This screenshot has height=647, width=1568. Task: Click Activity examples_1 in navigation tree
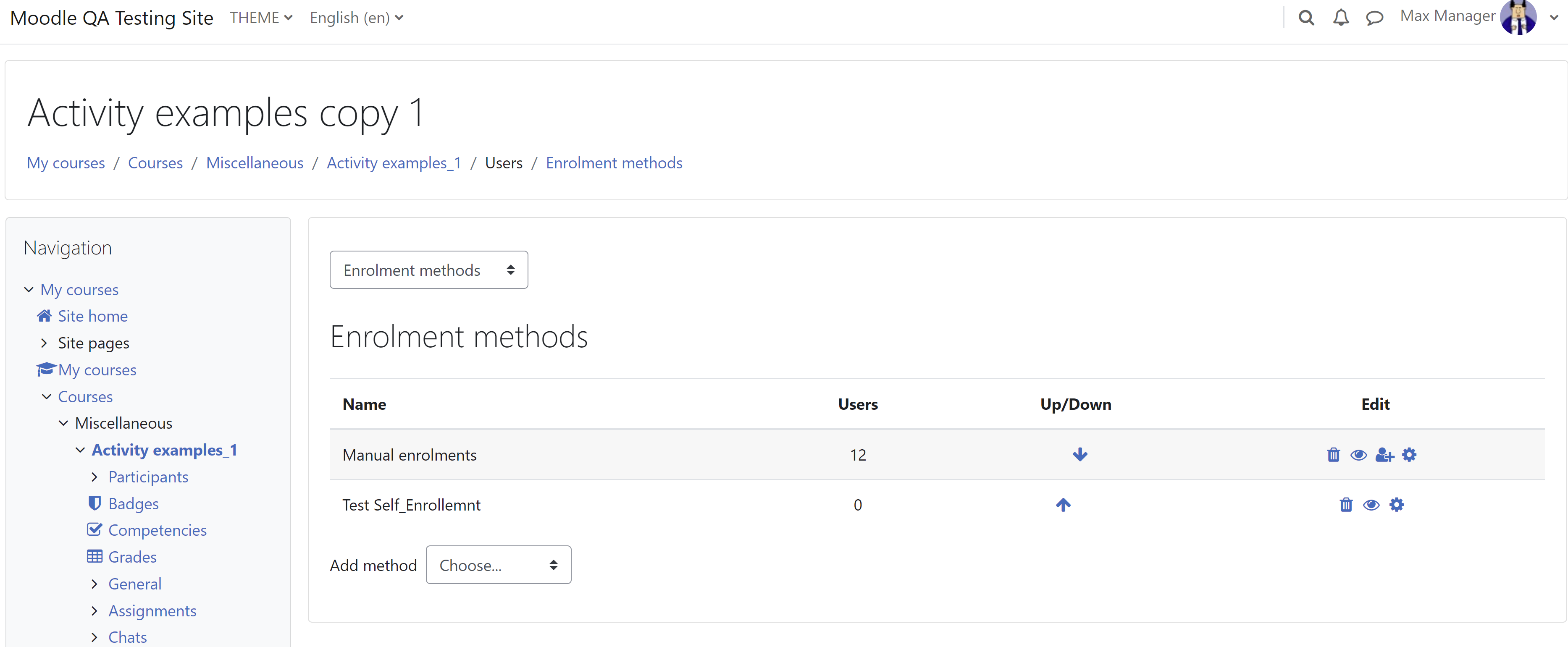[x=164, y=450]
